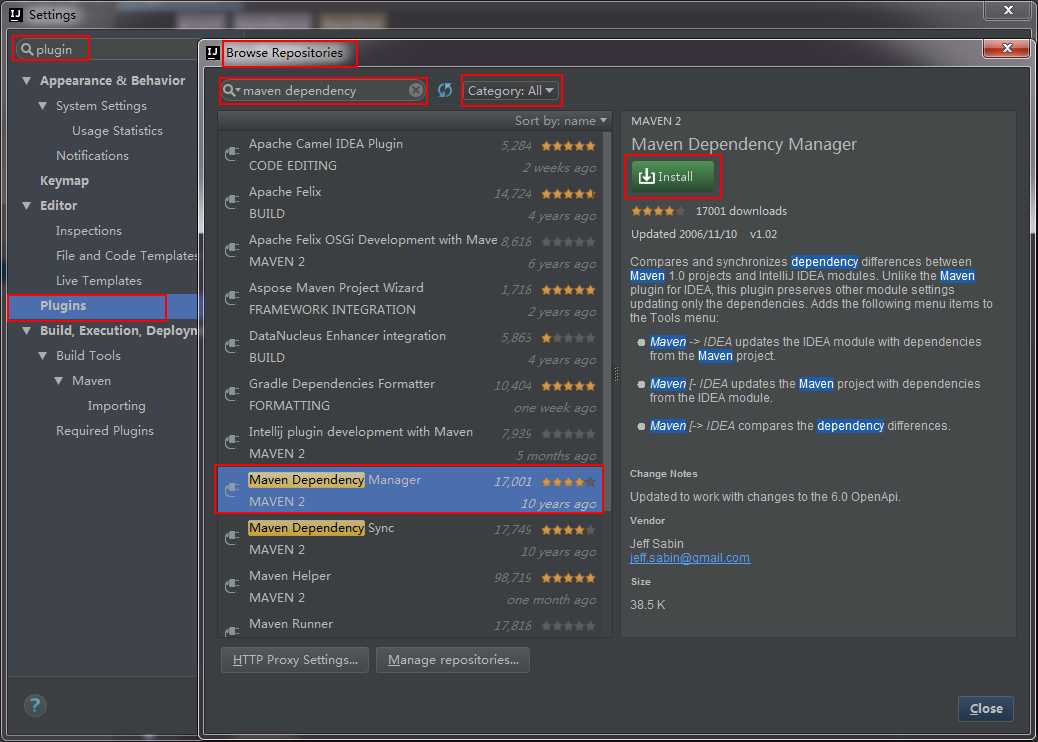Click the Maven Dependency Sync plugin icon
This screenshot has width=1038, height=742.
tap(232, 538)
